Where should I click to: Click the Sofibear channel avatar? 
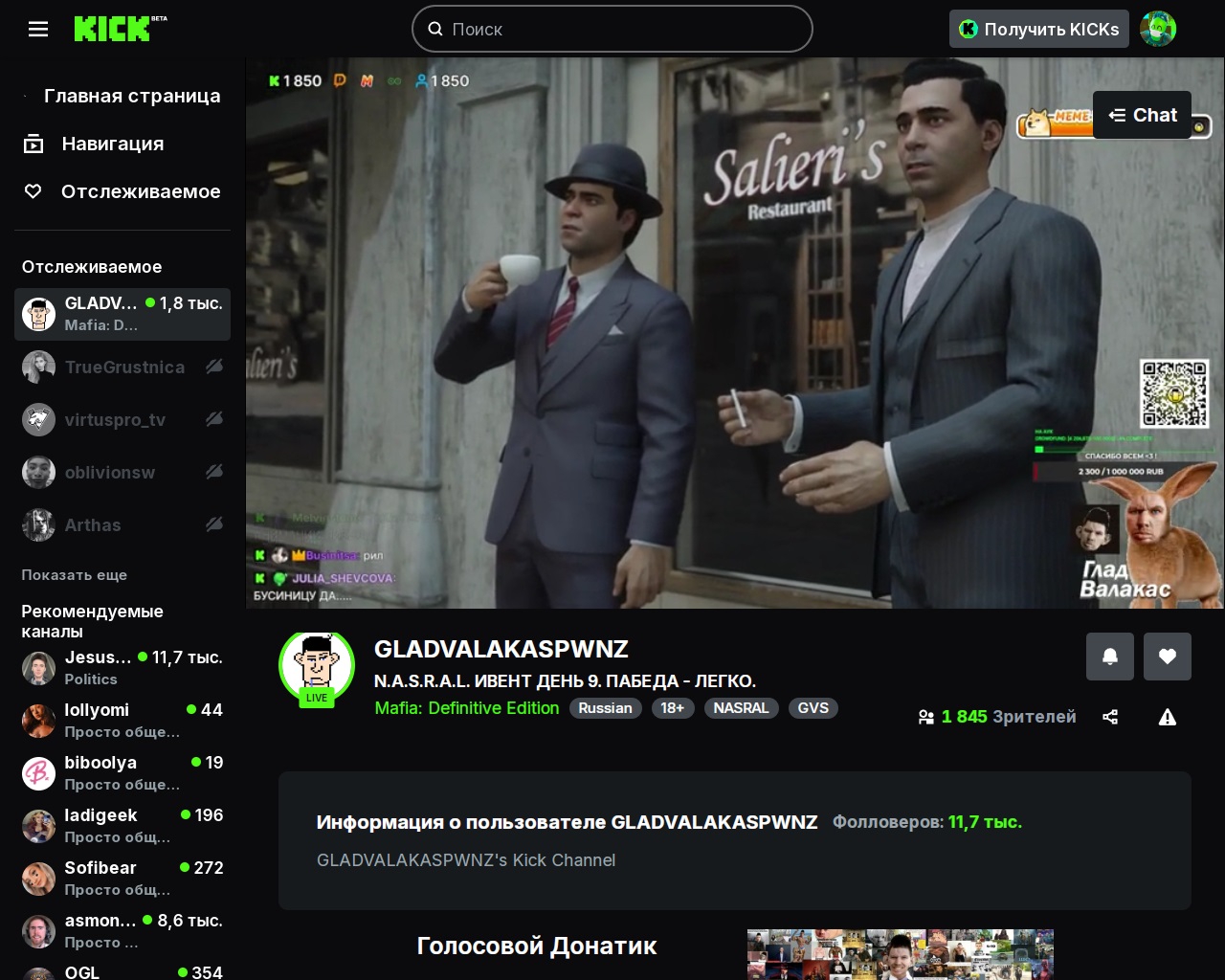(39, 879)
